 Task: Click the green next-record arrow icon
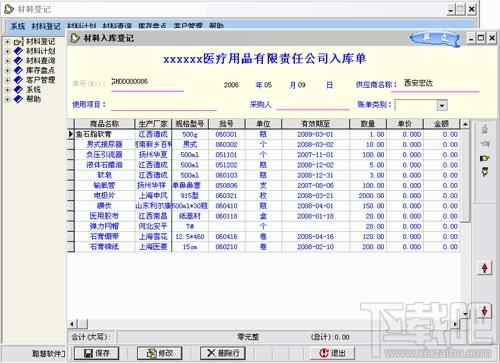(485, 158)
